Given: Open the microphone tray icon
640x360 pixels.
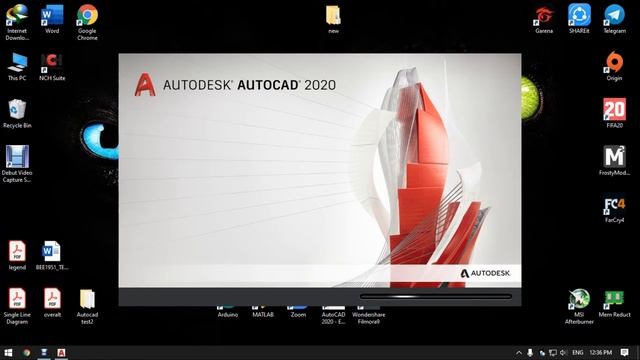Looking at the screenshot, I should click(530, 353).
